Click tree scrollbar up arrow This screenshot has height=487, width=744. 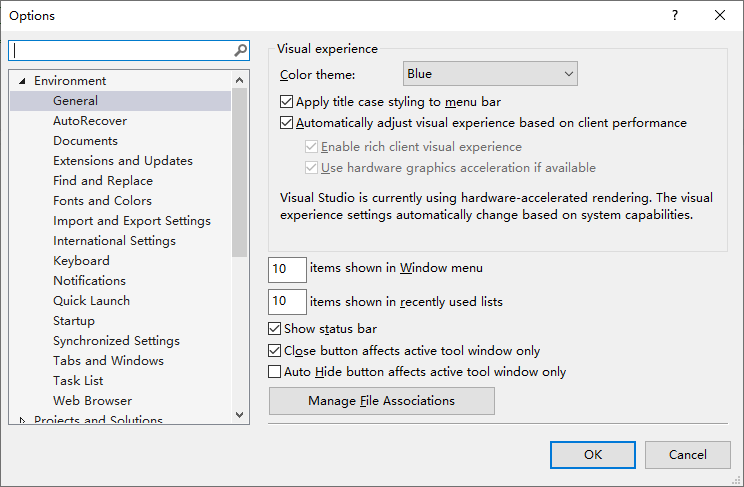[240, 80]
